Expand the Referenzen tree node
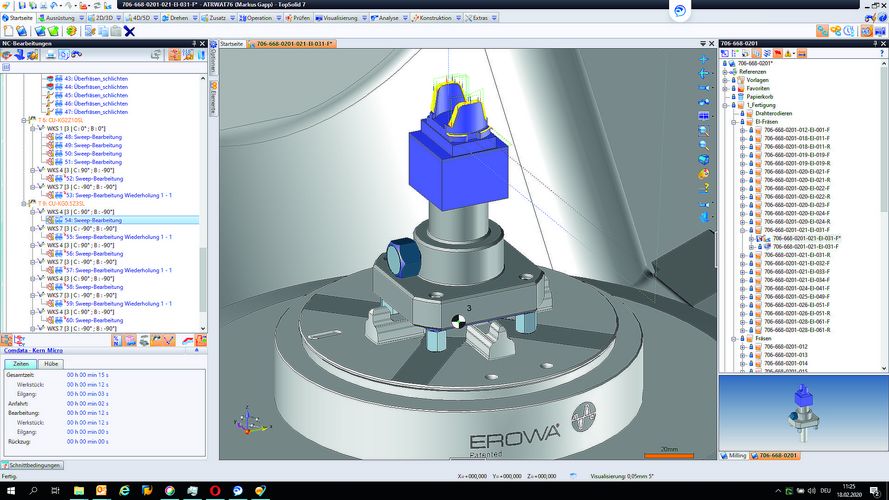 (x=725, y=72)
